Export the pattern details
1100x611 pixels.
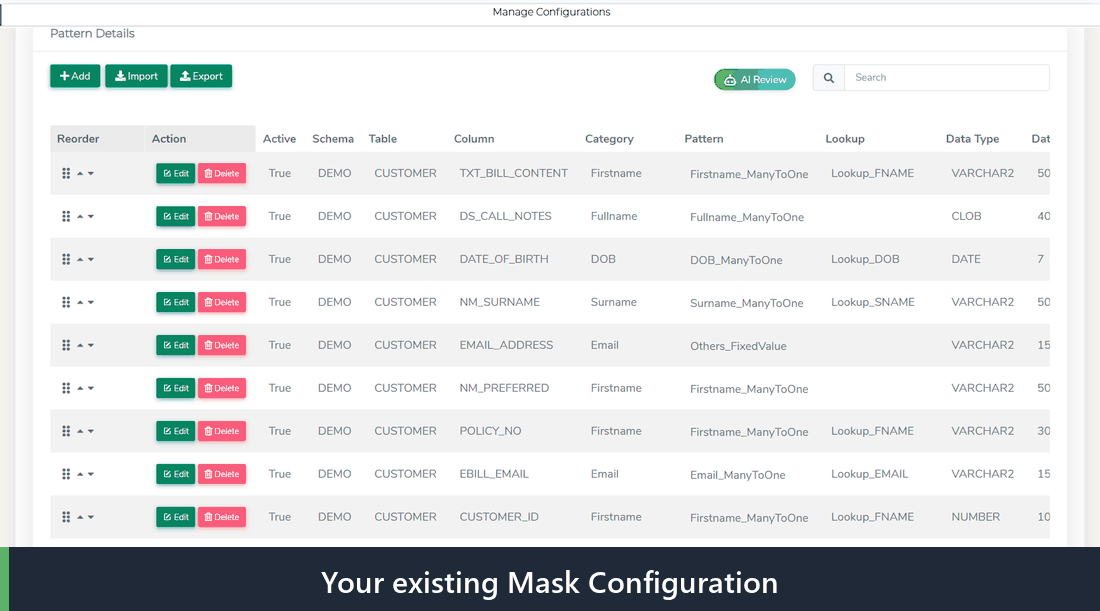201,76
